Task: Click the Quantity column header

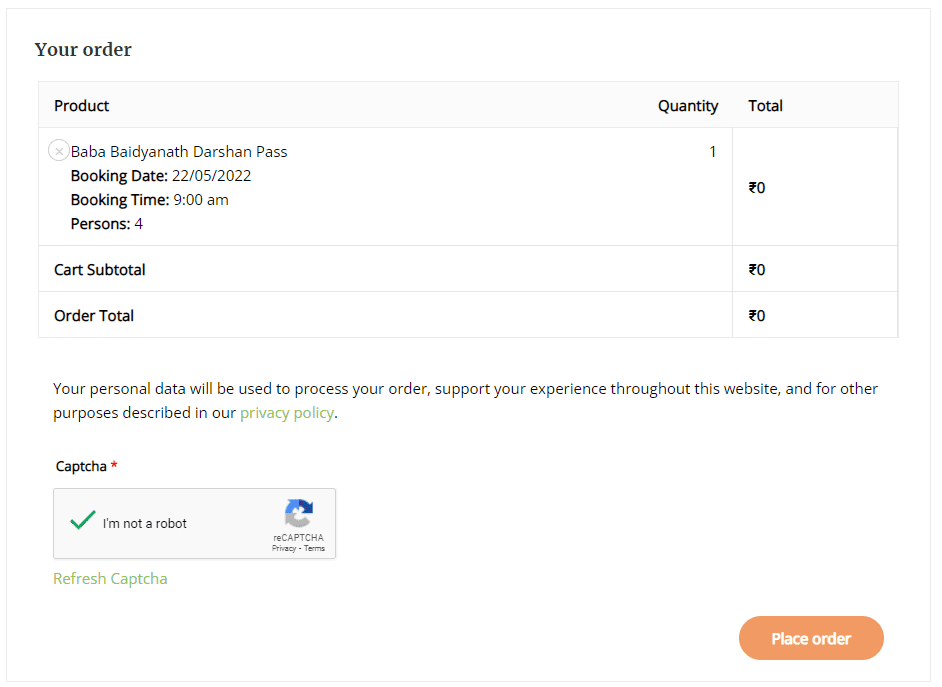Action: (x=687, y=106)
